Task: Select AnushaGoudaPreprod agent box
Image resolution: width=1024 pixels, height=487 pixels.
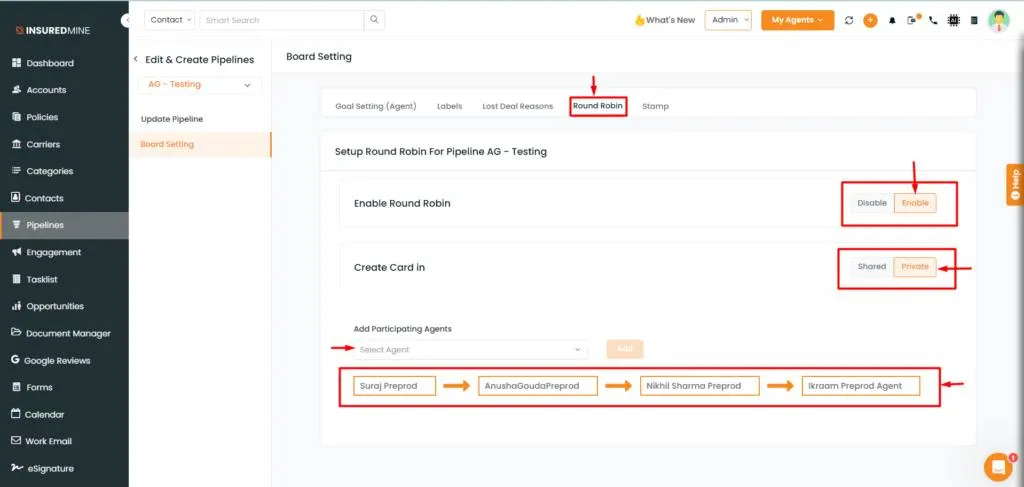Action: pos(538,386)
